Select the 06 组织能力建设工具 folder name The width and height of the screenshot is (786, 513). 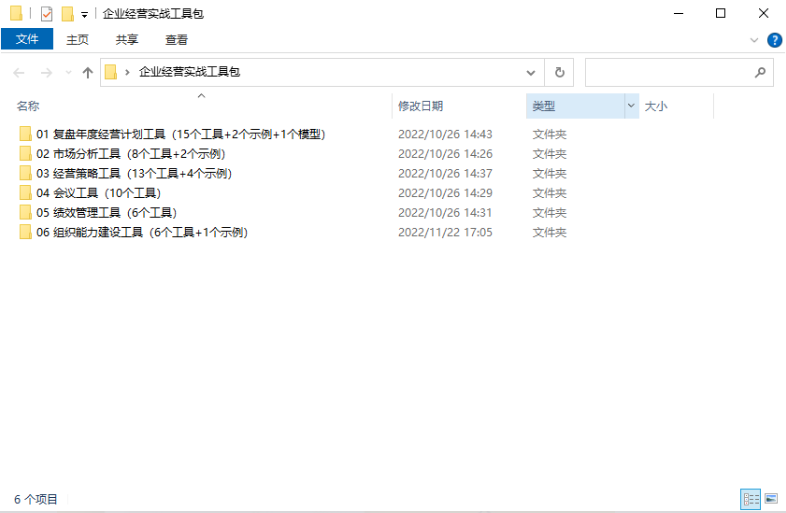tap(142, 232)
